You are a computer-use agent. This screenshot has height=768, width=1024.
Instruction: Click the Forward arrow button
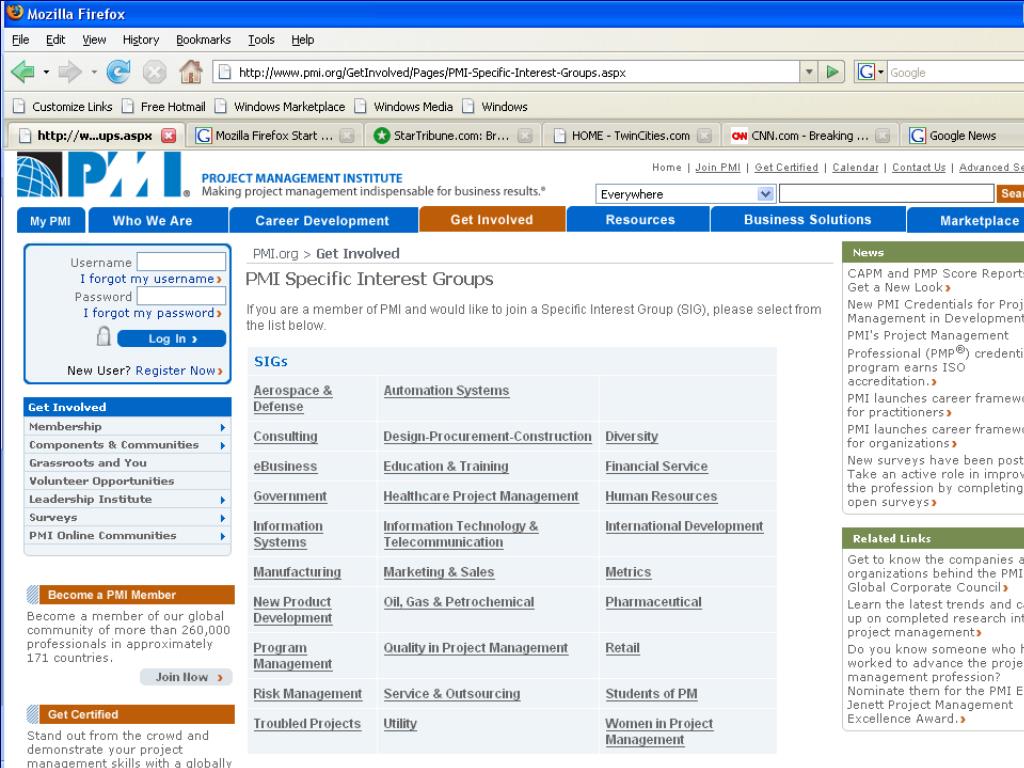pyautogui.click(x=69, y=72)
